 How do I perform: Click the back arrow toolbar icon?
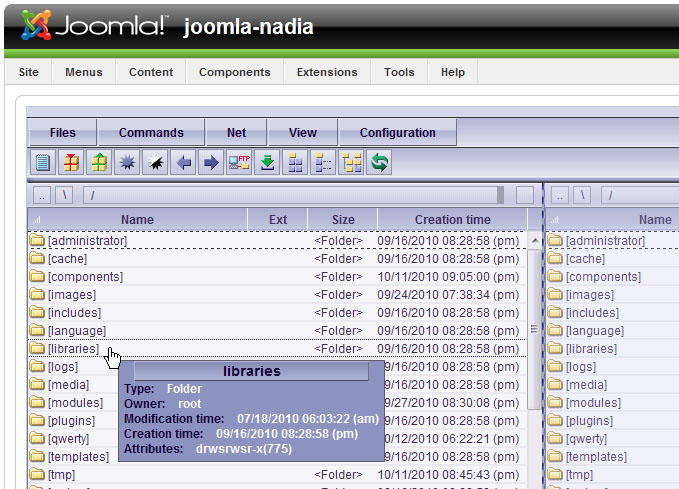tap(183, 163)
